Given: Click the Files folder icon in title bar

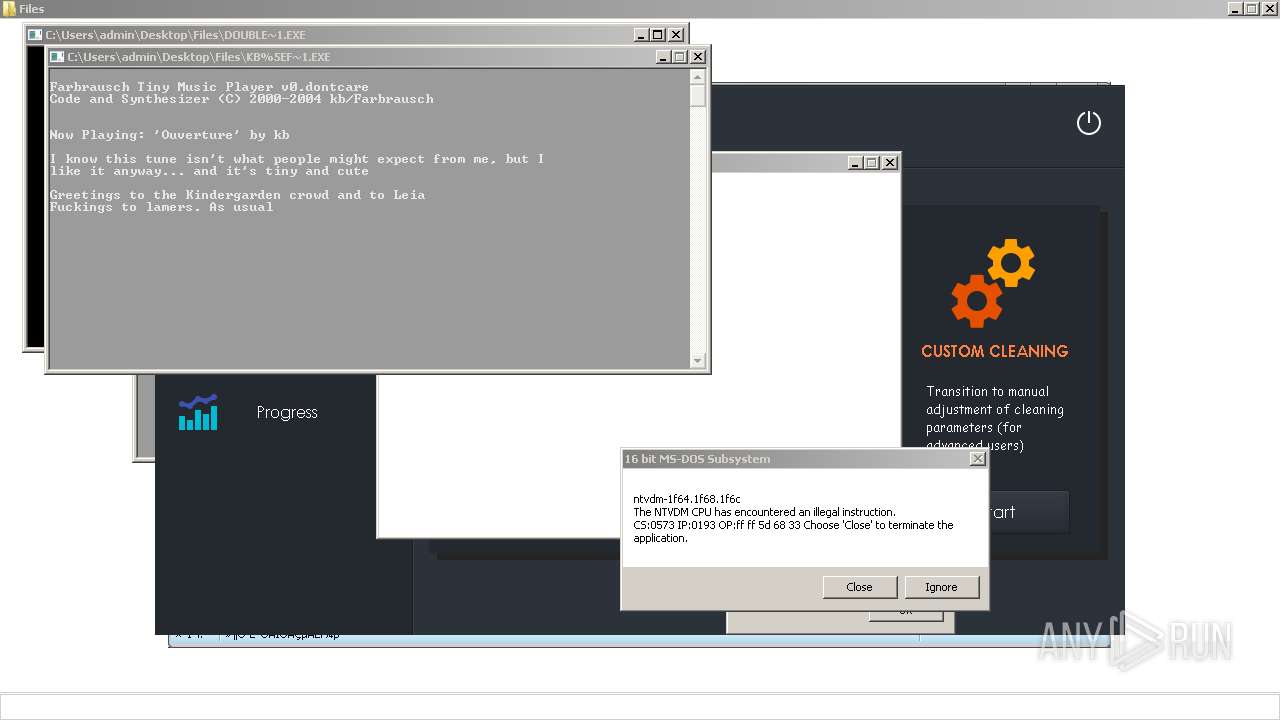Looking at the screenshot, I should click(9, 8).
